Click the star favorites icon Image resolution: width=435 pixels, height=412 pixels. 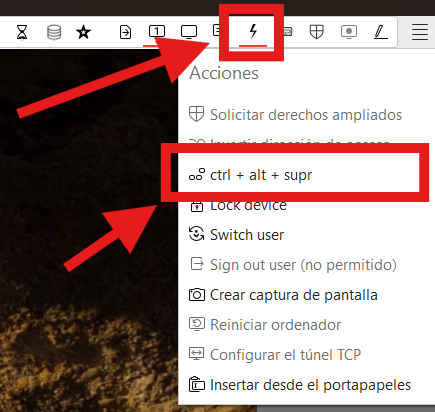point(83,32)
